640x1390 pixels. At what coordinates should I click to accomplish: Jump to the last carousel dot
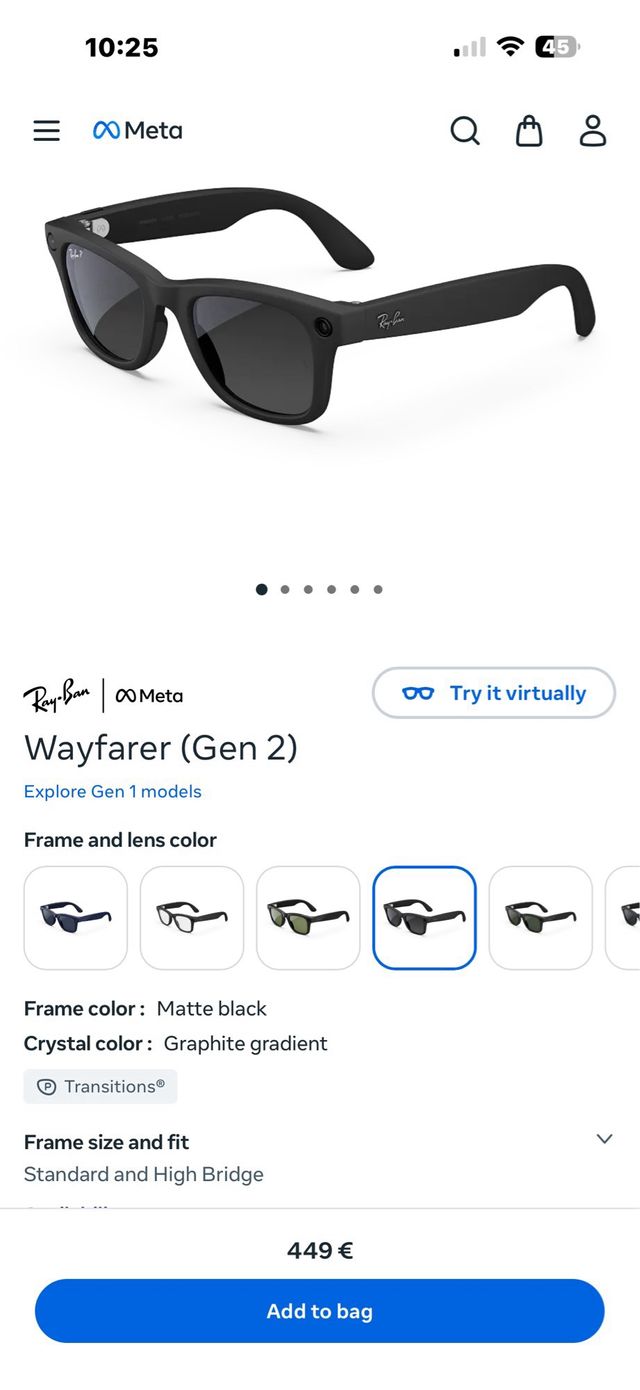(378, 590)
